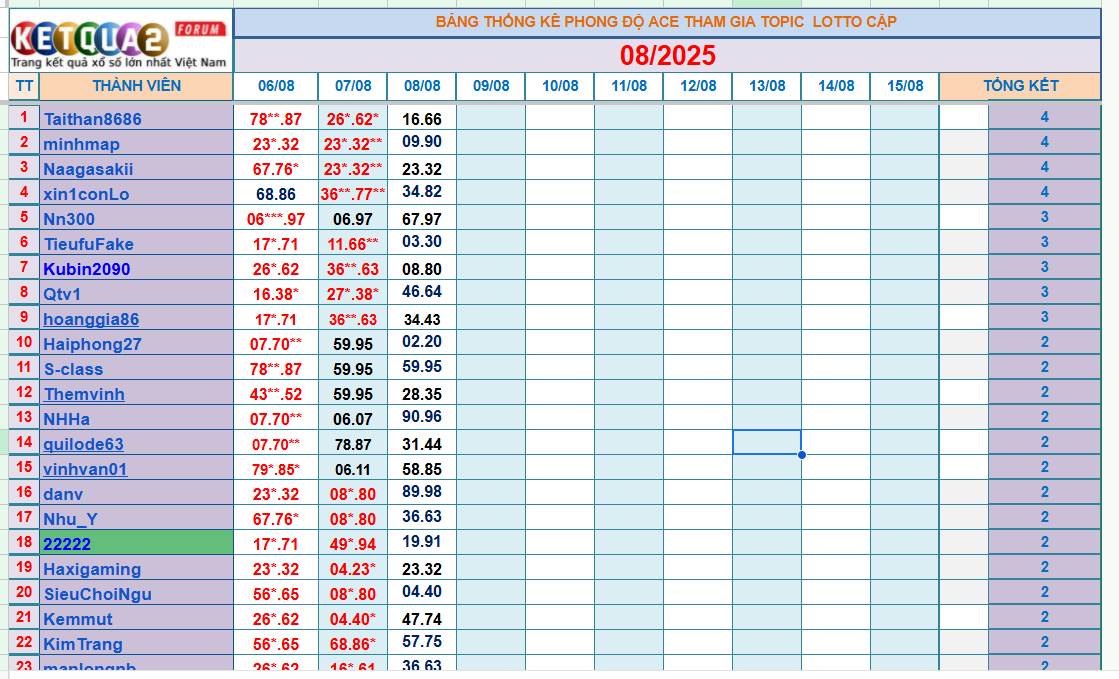The height and width of the screenshot is (679, 1119).
Task: Click the blue fill handle of selected cell
Action: coord(802,455)
